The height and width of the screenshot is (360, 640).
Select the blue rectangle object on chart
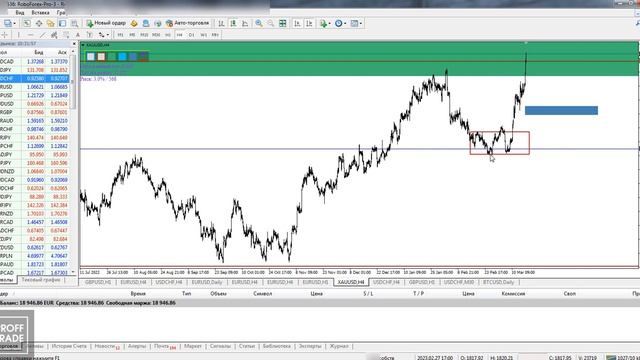561,110
